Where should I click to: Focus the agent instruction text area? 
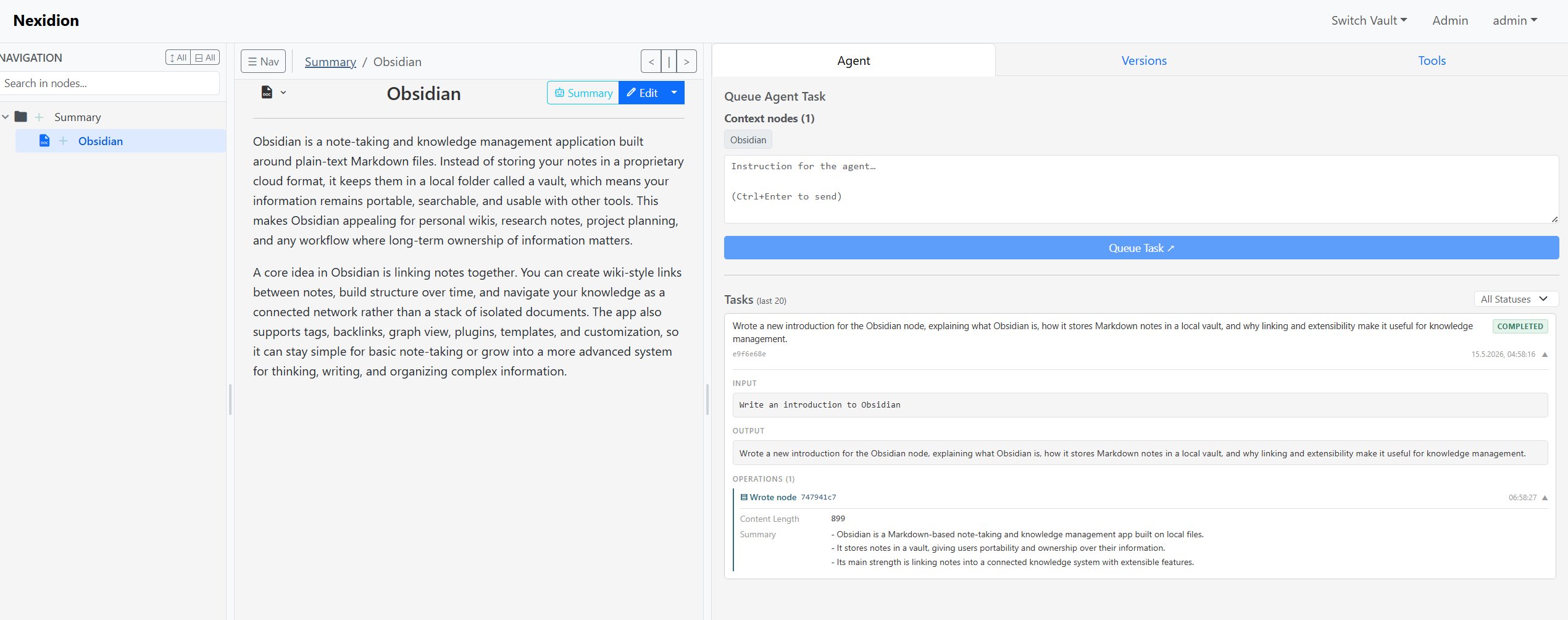click(1141, 189)
